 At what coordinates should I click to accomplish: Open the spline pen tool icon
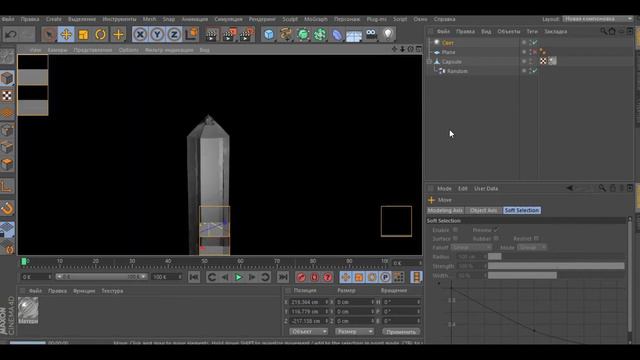pos(286,35)
